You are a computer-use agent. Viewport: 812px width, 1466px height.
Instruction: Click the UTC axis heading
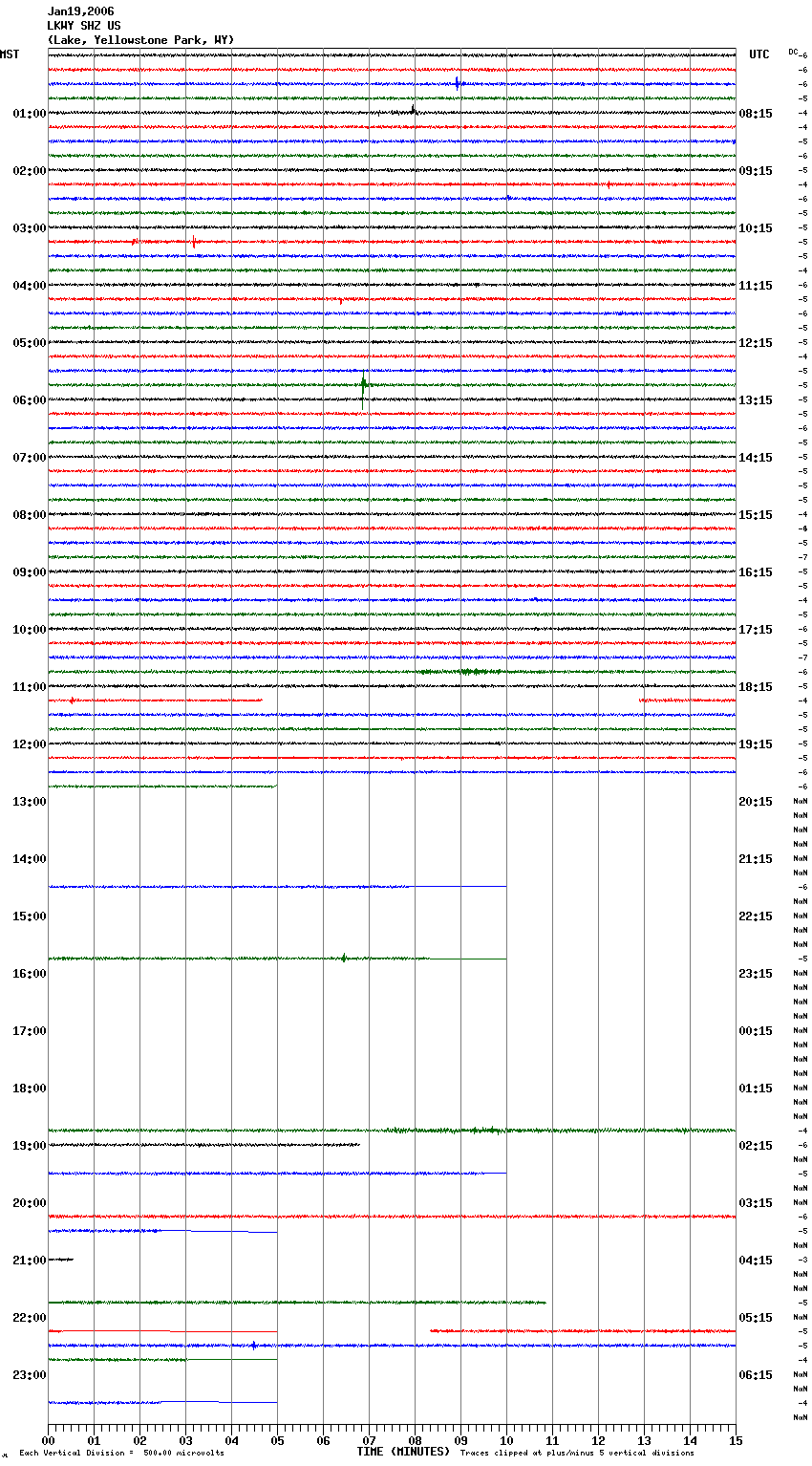click(x=759, y=54)
